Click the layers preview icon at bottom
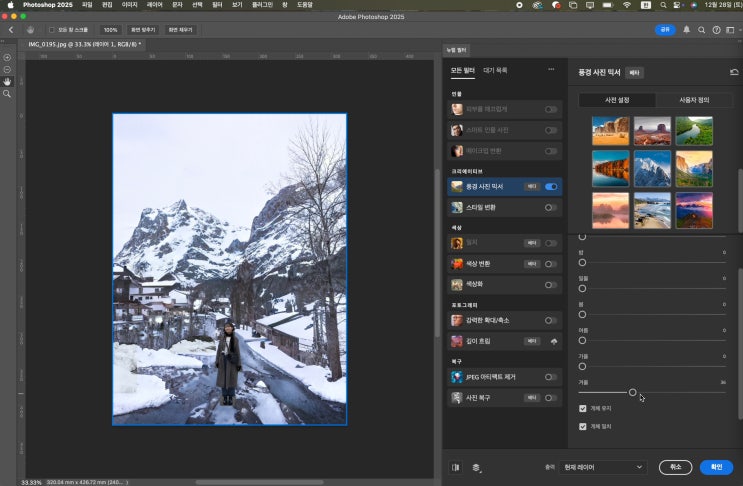 tap(477, 467)
